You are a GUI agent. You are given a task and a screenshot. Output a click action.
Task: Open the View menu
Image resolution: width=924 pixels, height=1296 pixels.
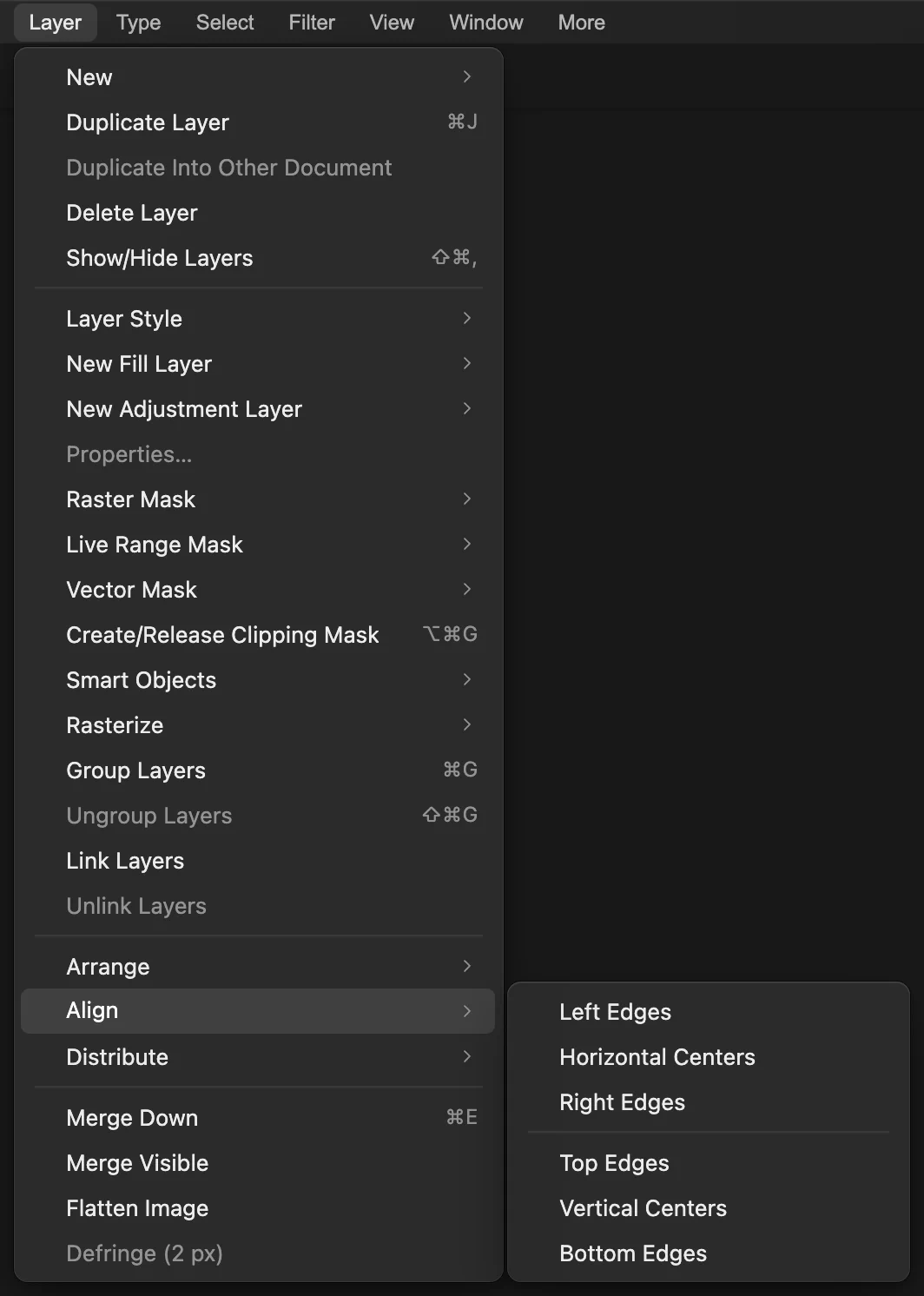pyautogui.click(x=392, y=23)
